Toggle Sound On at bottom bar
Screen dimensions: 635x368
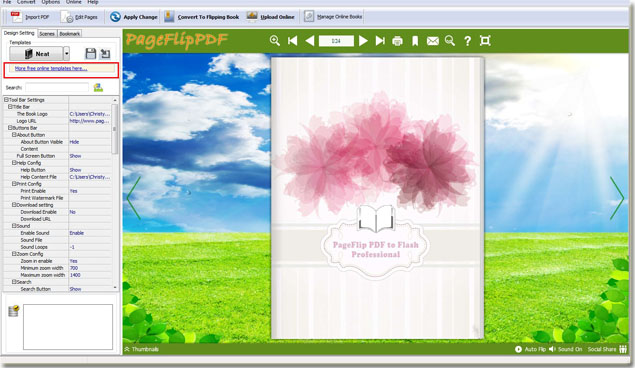coord(565,349)
